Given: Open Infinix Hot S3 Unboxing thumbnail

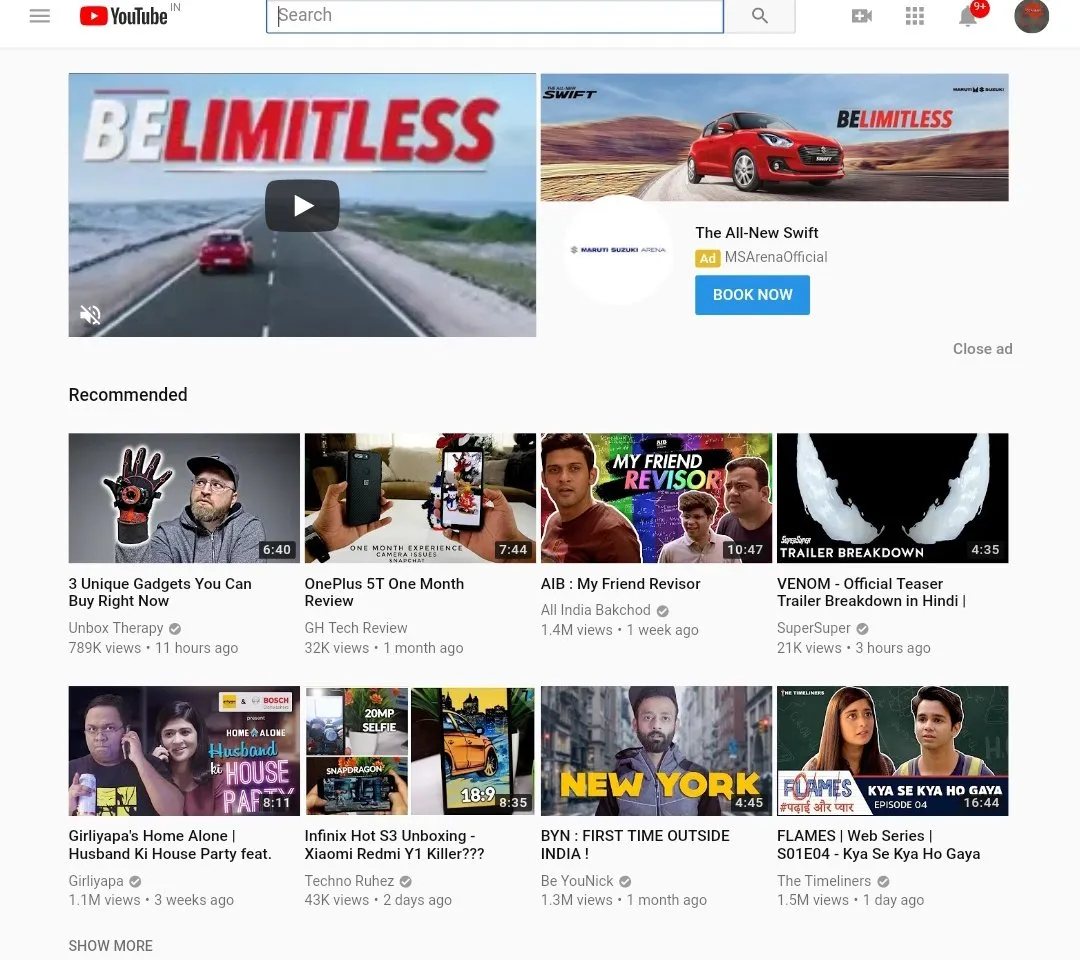Looking at the screenshot, I should coord(420,751).
